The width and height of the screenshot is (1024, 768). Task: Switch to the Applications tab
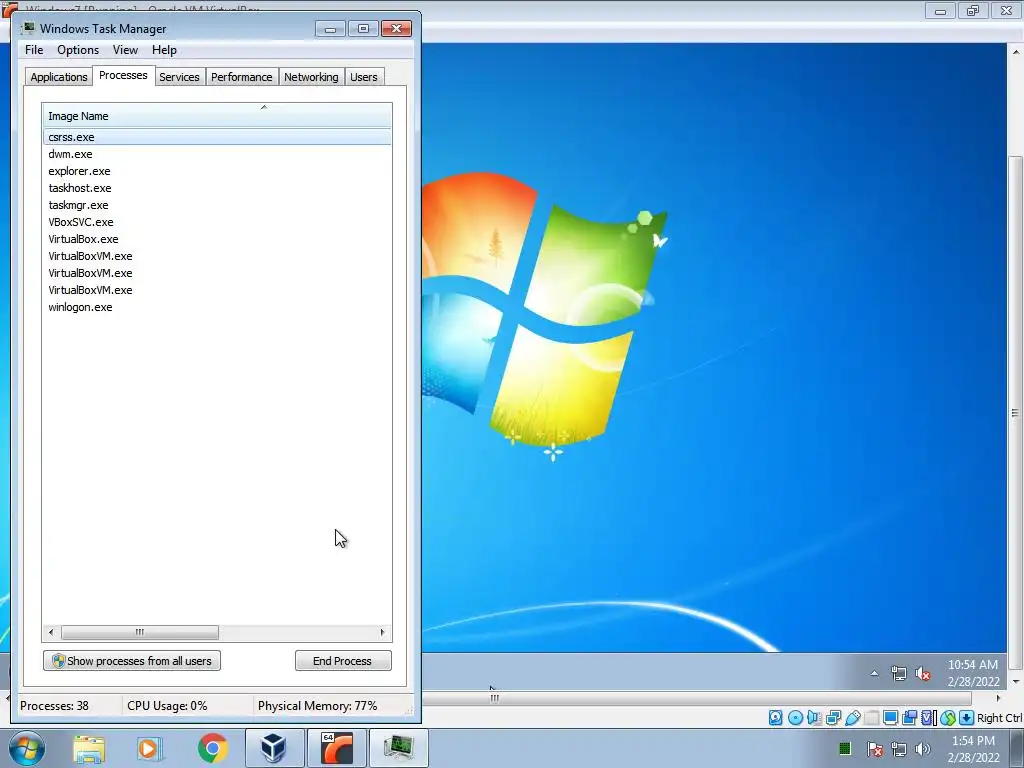click(x=59, y=77)
